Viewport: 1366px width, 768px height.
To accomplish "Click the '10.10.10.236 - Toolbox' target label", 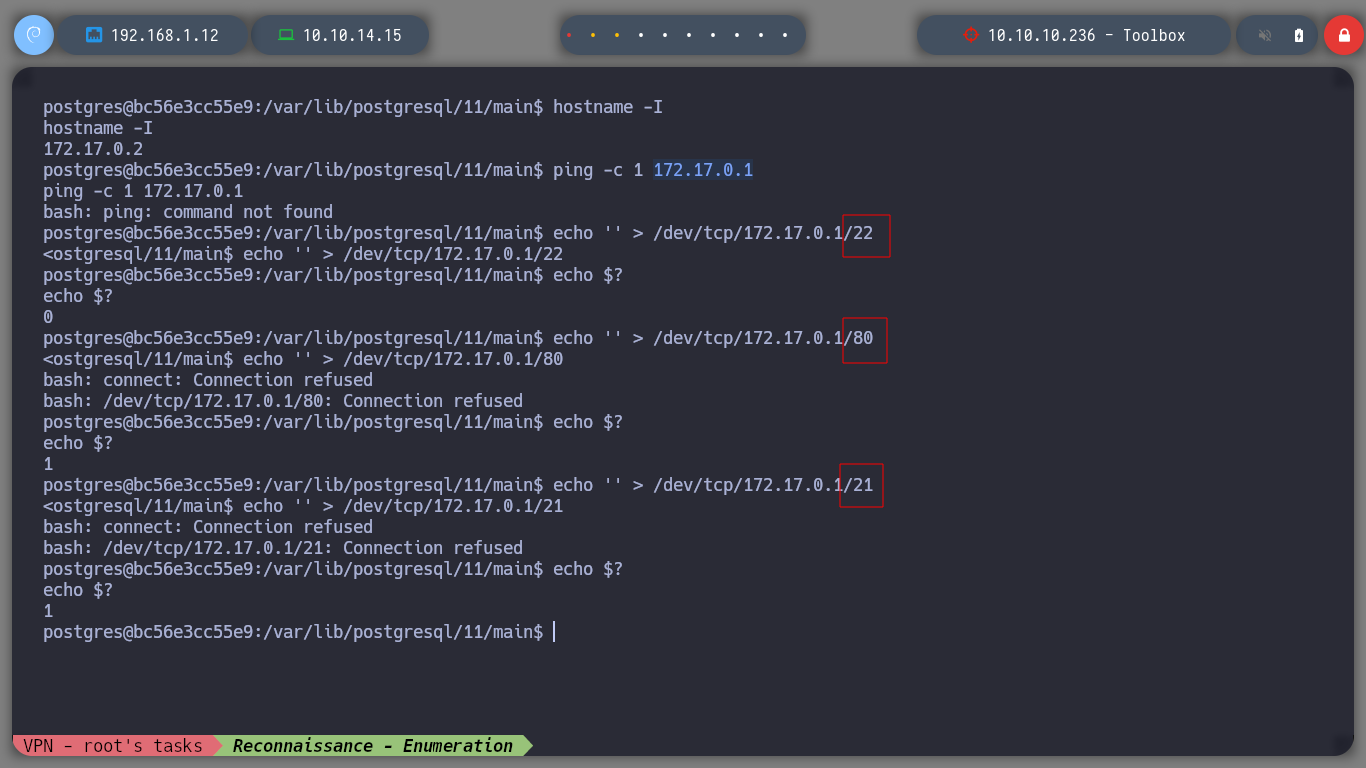I will [x=1087, y=35].
